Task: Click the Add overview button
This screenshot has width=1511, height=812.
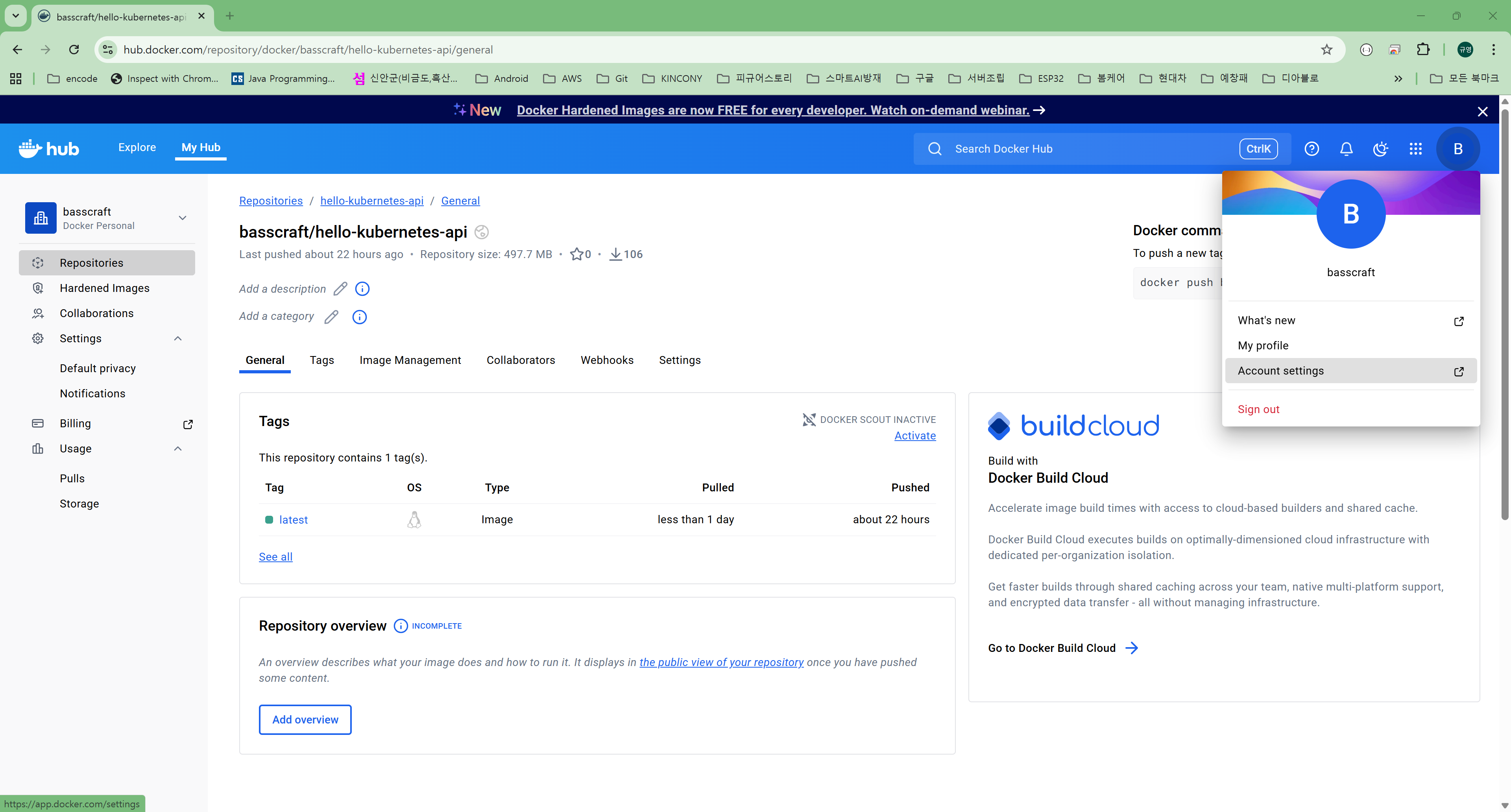Action: coord(305,720)
